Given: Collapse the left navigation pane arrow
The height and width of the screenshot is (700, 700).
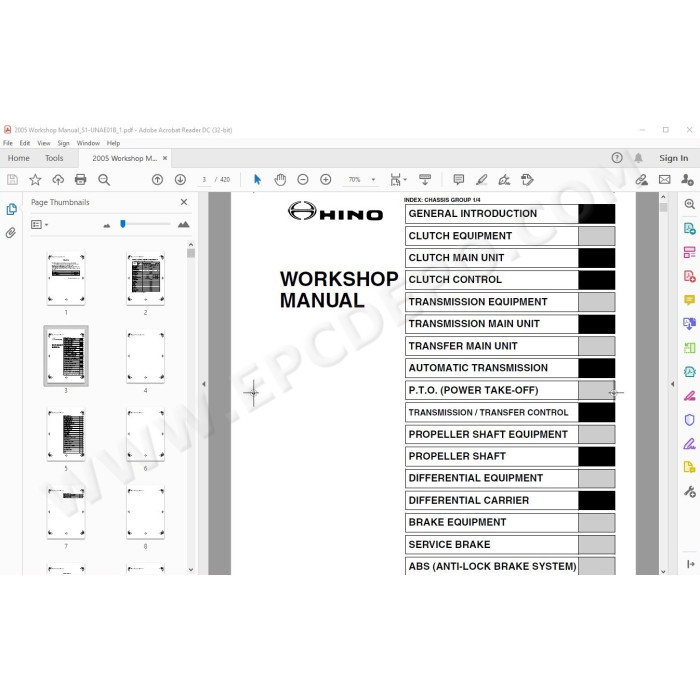Looking at the screenshot, I should tap(204, 383).
